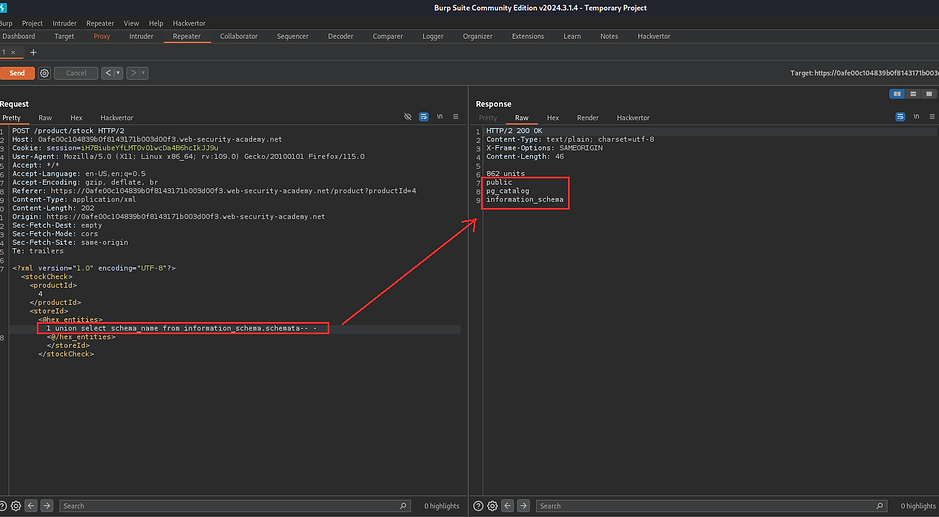Switch to the Learn tab
Viewport: 939px width, 517px height.
click(572, 37)
